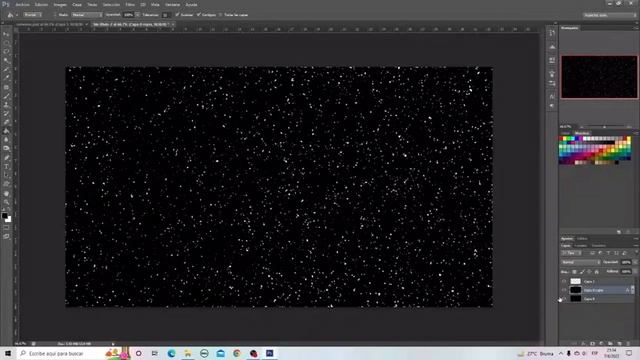This screenshot has height=360, width=640.
Task: Open the Archivo menu
Action: click(22, 5)
